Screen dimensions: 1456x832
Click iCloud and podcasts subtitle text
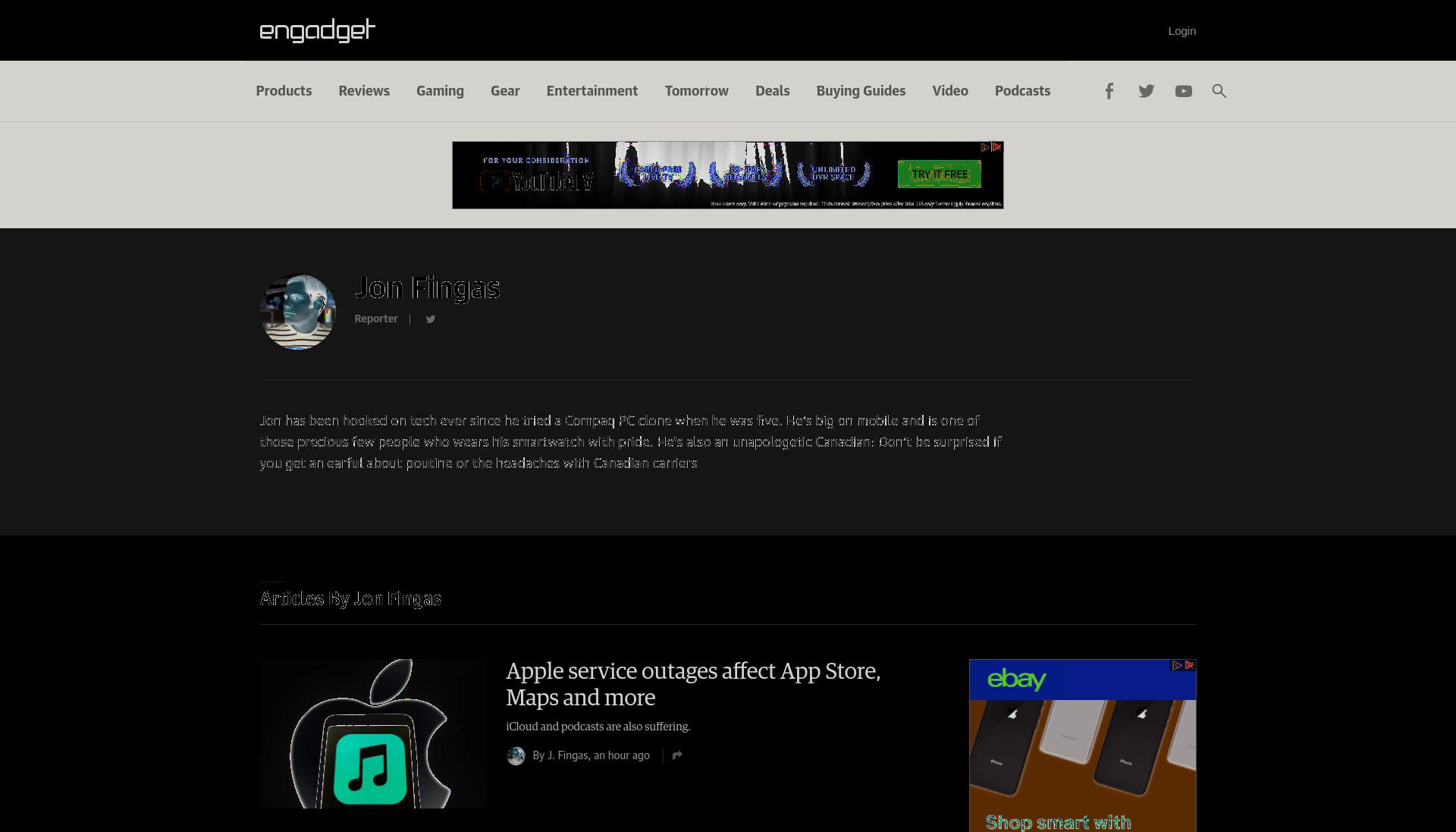coord(598,727)
